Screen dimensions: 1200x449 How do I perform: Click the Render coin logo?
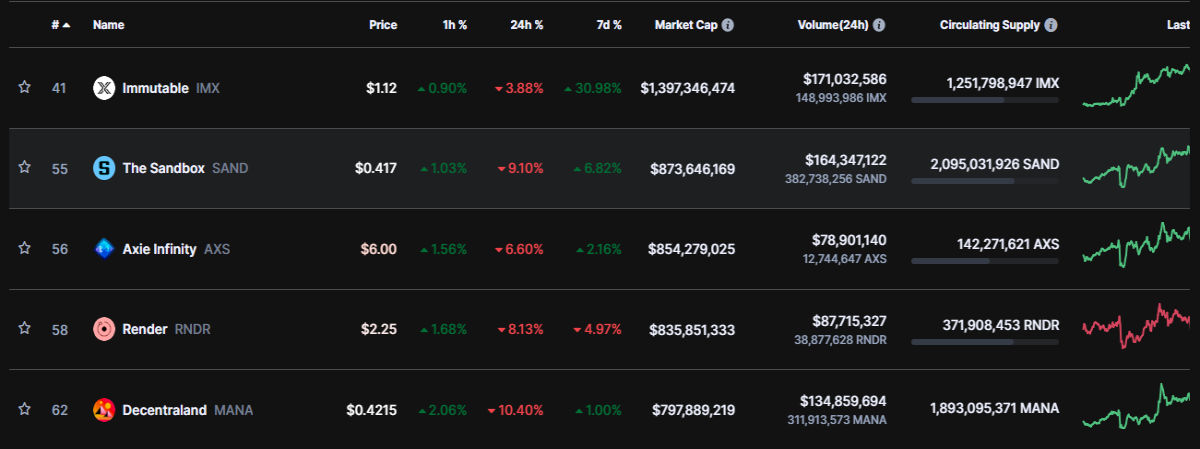(x=104, y=329)
